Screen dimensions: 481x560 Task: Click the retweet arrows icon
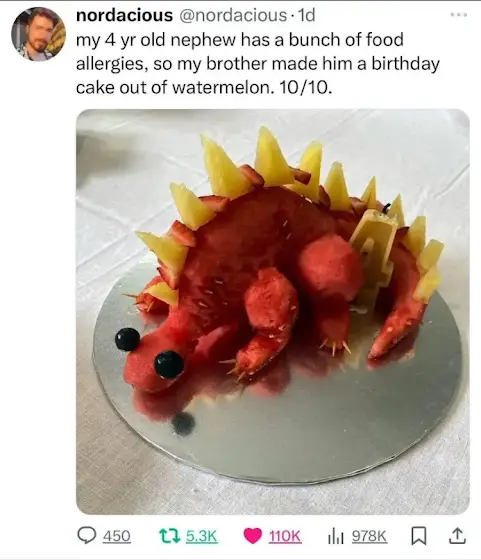[169, 536]
